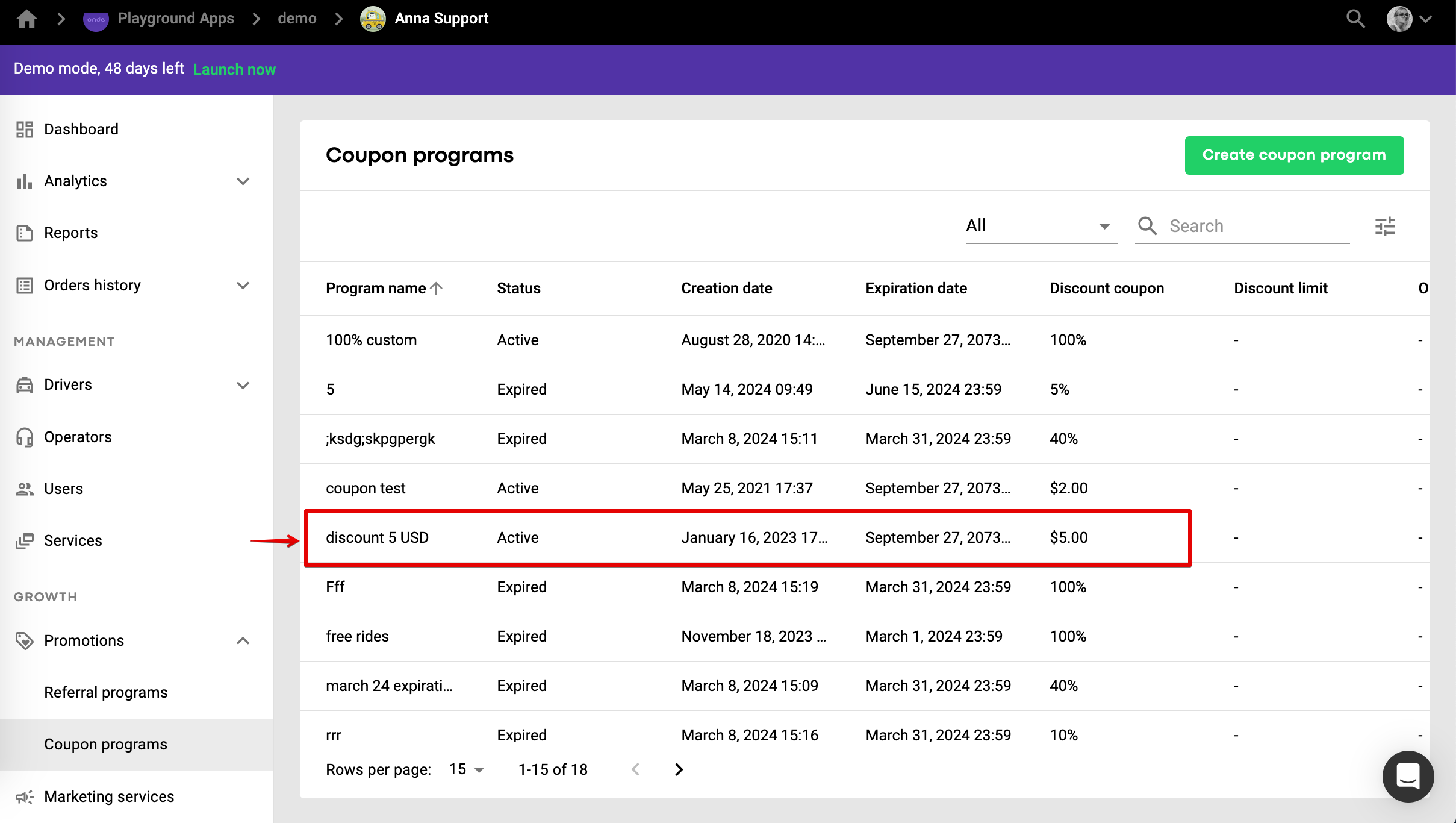Change rows per page dropdown
The width and height of the screenshot is (1456, 823).
tap(467, 769)
